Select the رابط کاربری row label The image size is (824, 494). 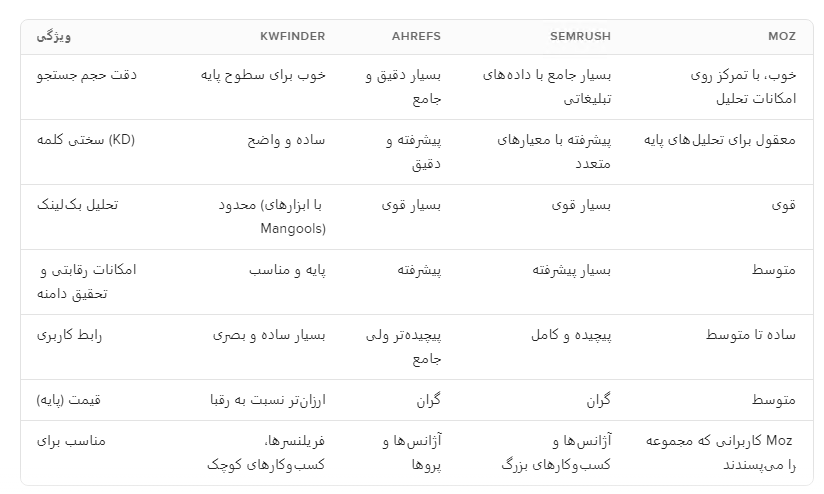tap(69, 335)
